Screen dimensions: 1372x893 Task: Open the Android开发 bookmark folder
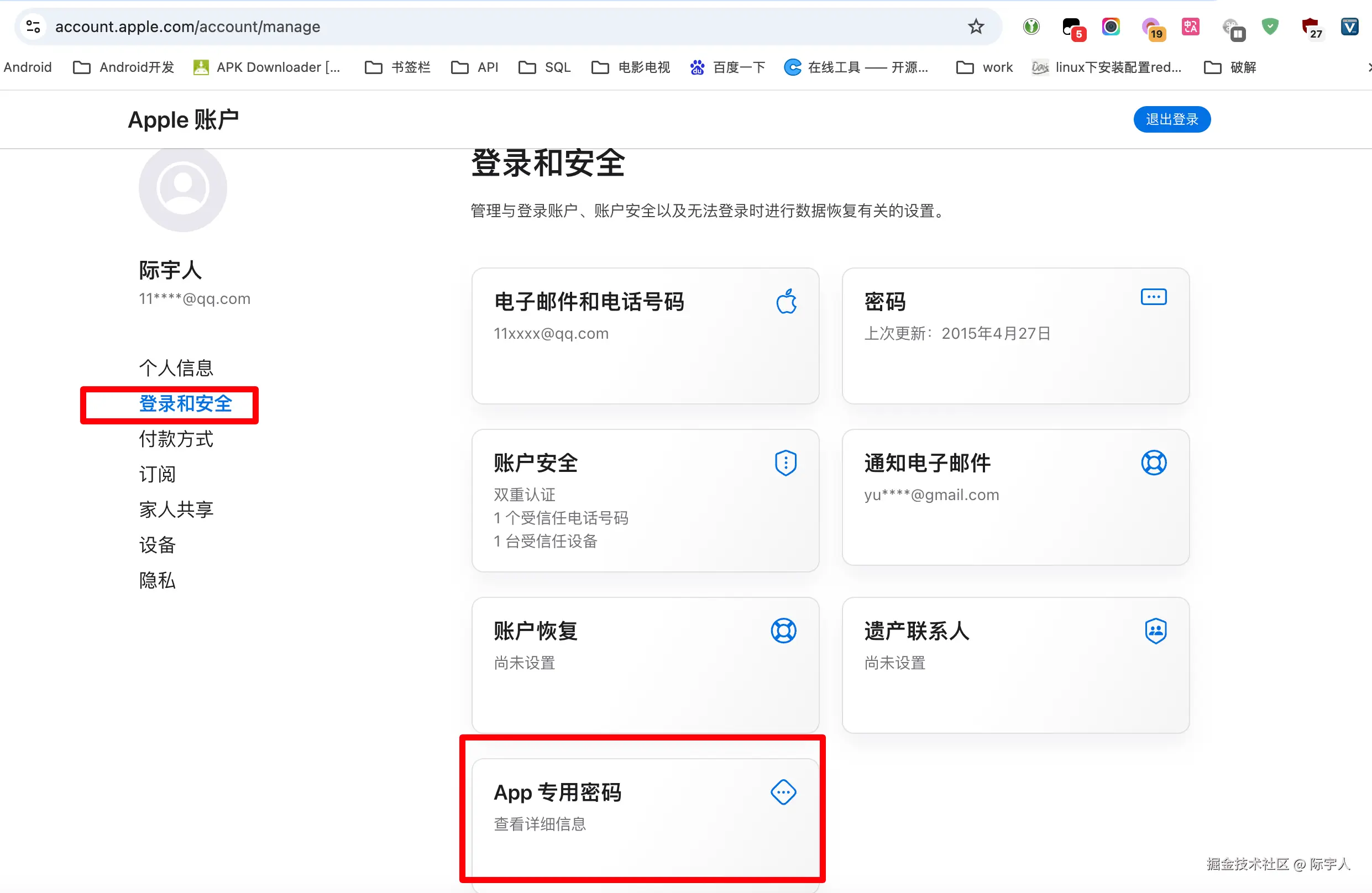pyautogui.click(x=124, y=67)
